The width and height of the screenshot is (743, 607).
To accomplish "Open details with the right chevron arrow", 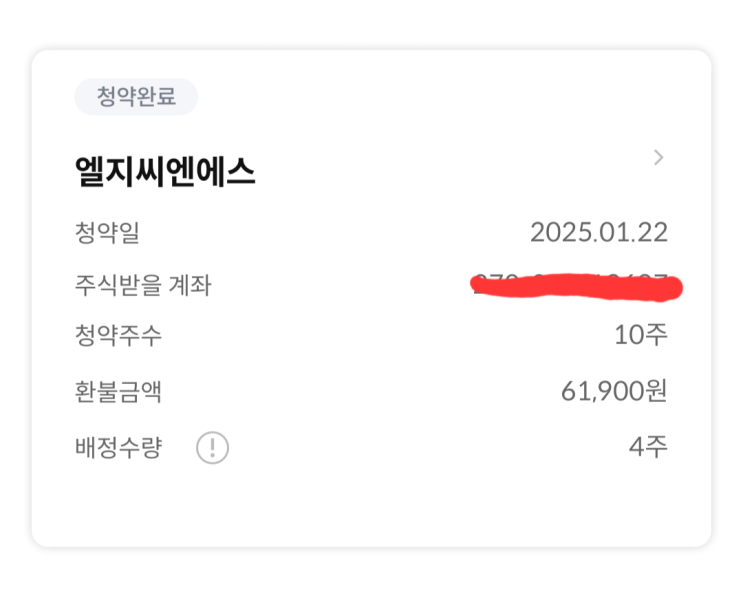I will (x=657, y=157).
